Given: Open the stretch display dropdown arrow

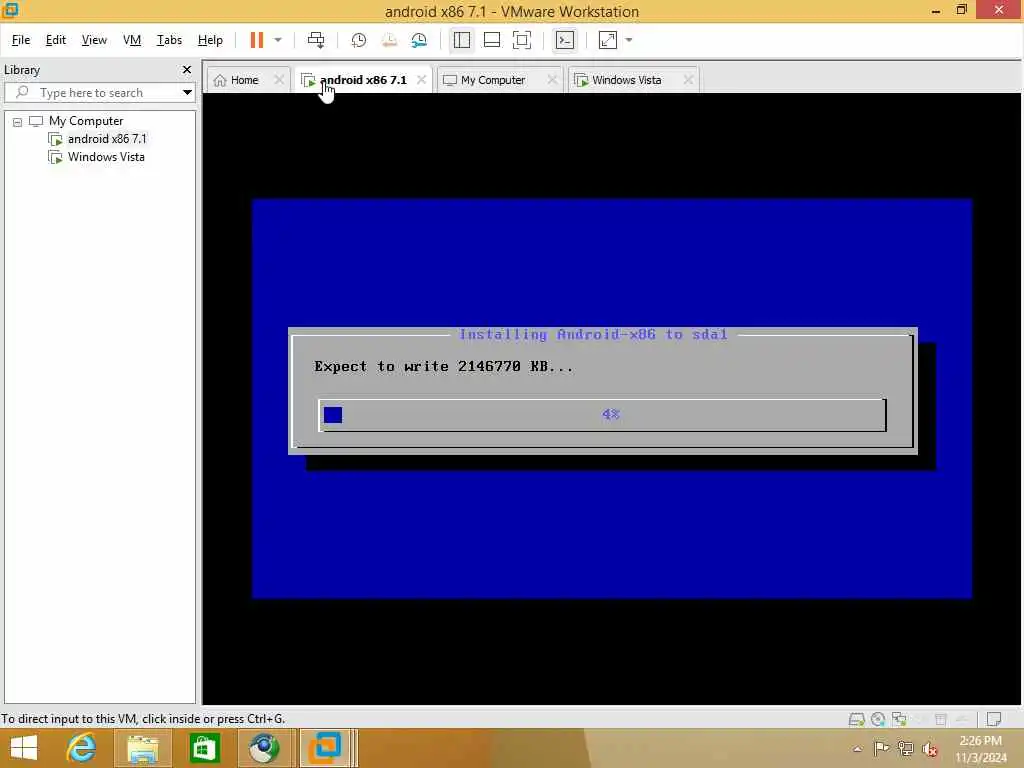Looking at the screenshot, I should pos(629,40).
